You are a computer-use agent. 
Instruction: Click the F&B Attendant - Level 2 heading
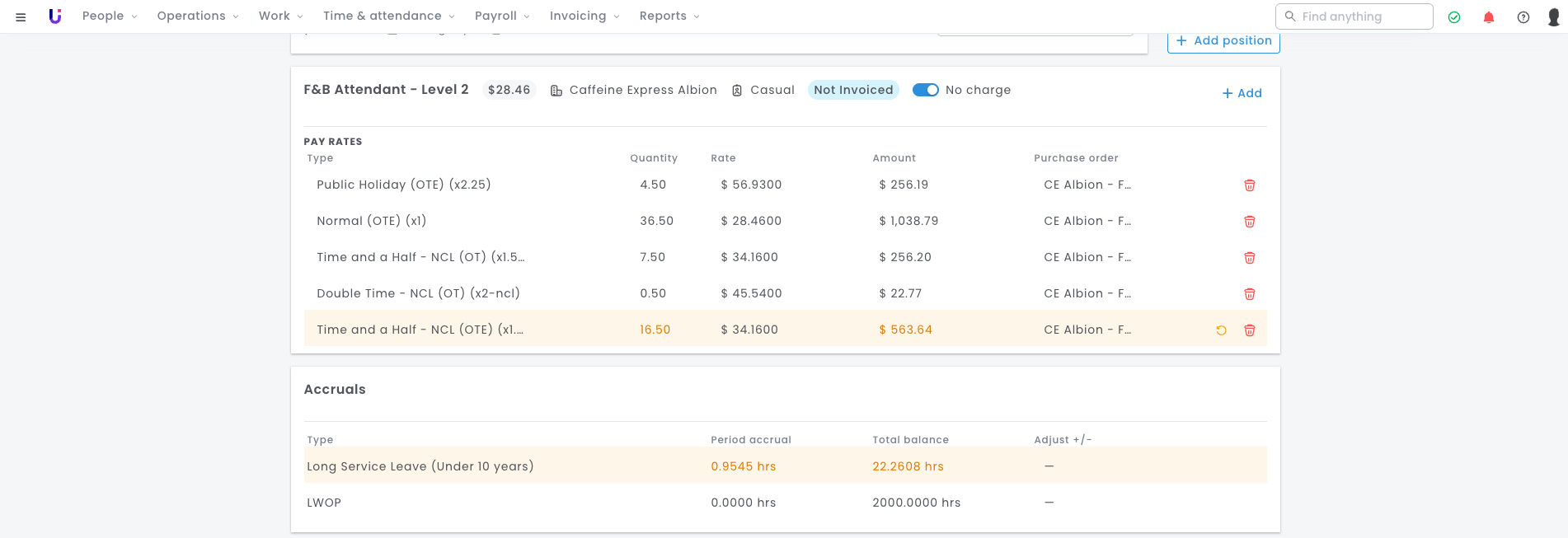click(x=386, y=90)
